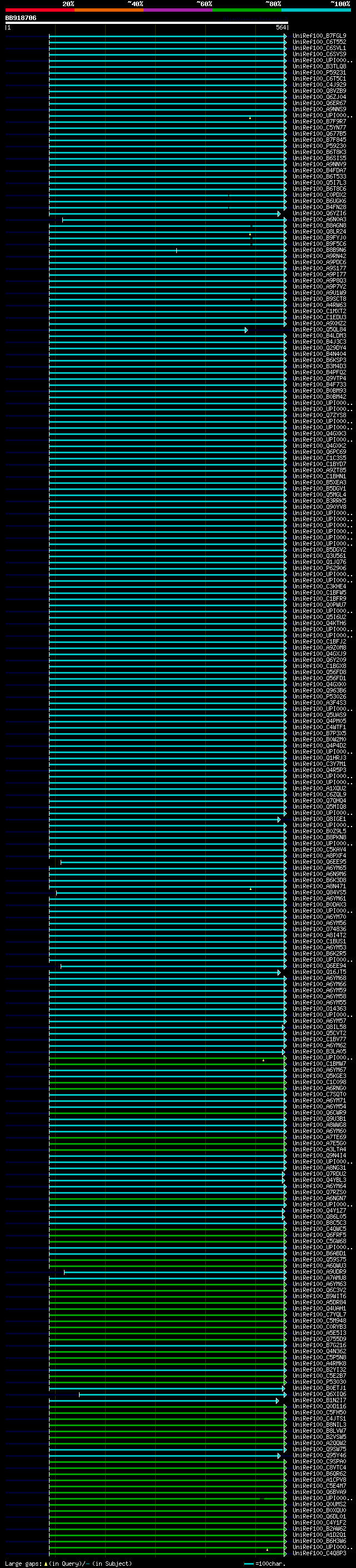The width and height of the screenshot is (356, 1568).
Task: Open hit UniRef100_C6SVL1
Action: pos(319,48)
